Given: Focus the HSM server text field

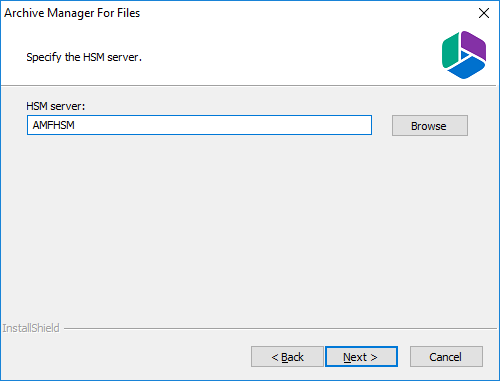Looking at the screenshot, I should 199,125.
